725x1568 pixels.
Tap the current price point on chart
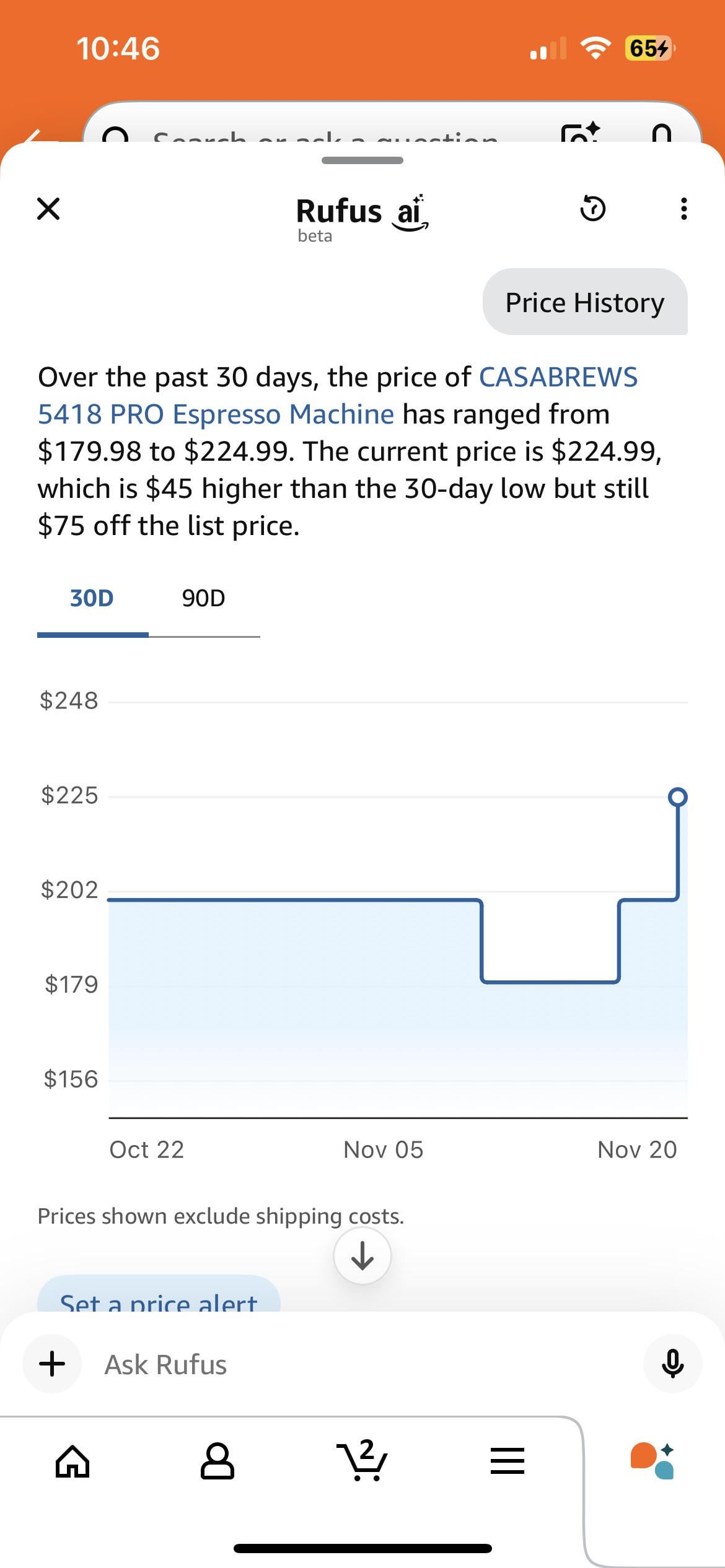pyautogui.click(x=678, y=796)
